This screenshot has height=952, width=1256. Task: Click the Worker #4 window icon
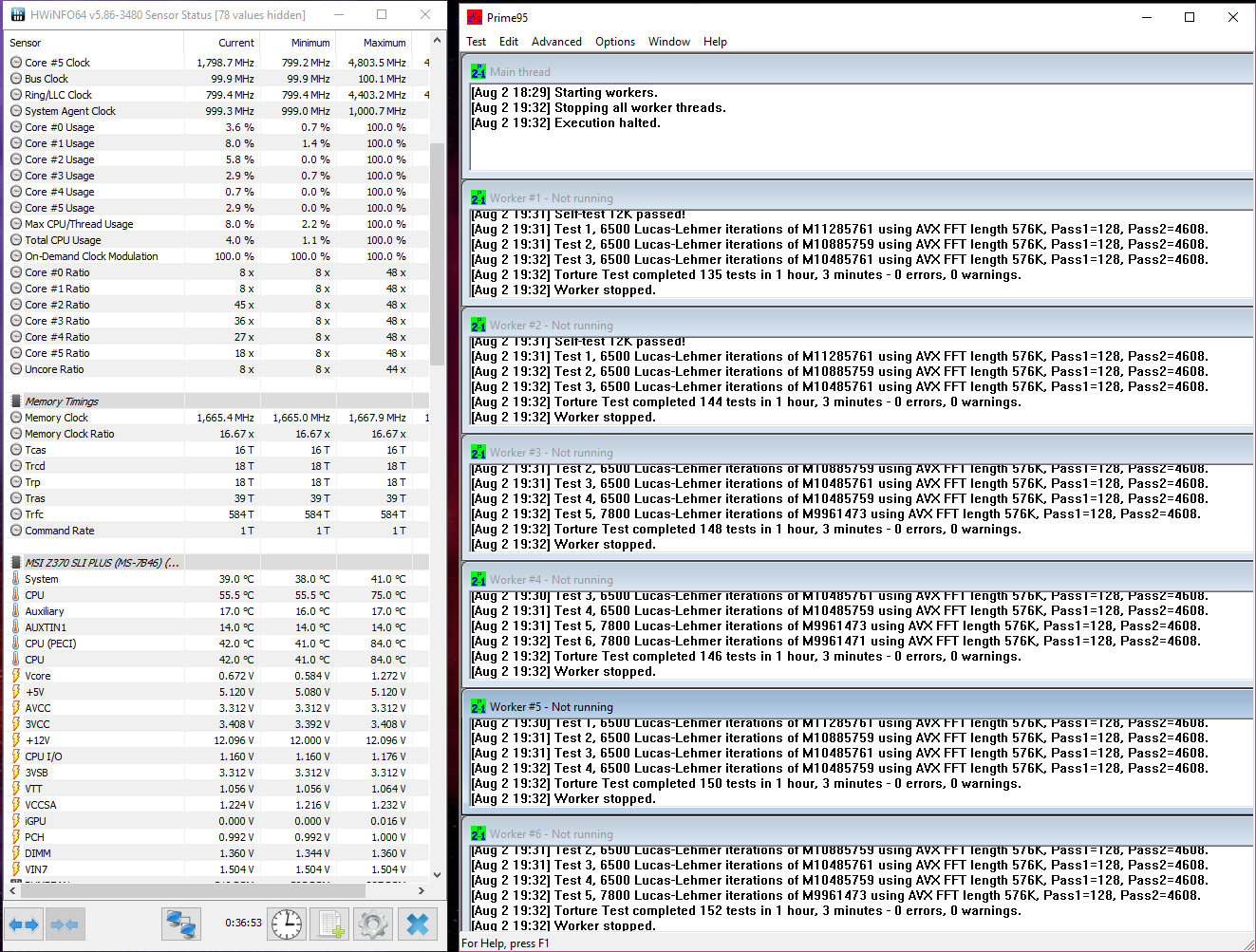point(478,579)
